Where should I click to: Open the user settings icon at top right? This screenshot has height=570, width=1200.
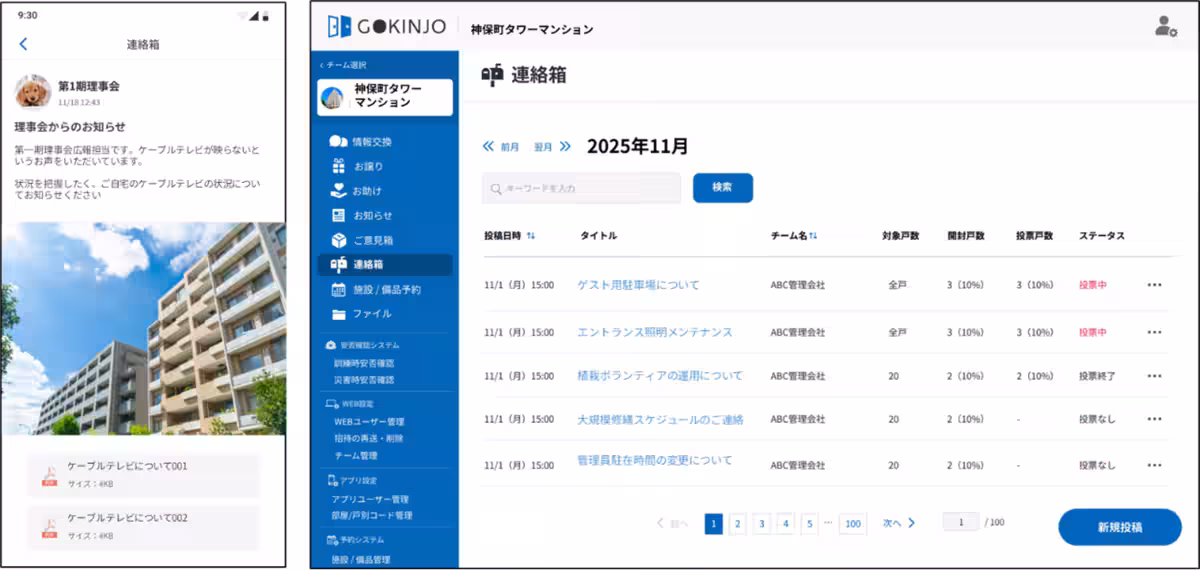[1165, 27]
